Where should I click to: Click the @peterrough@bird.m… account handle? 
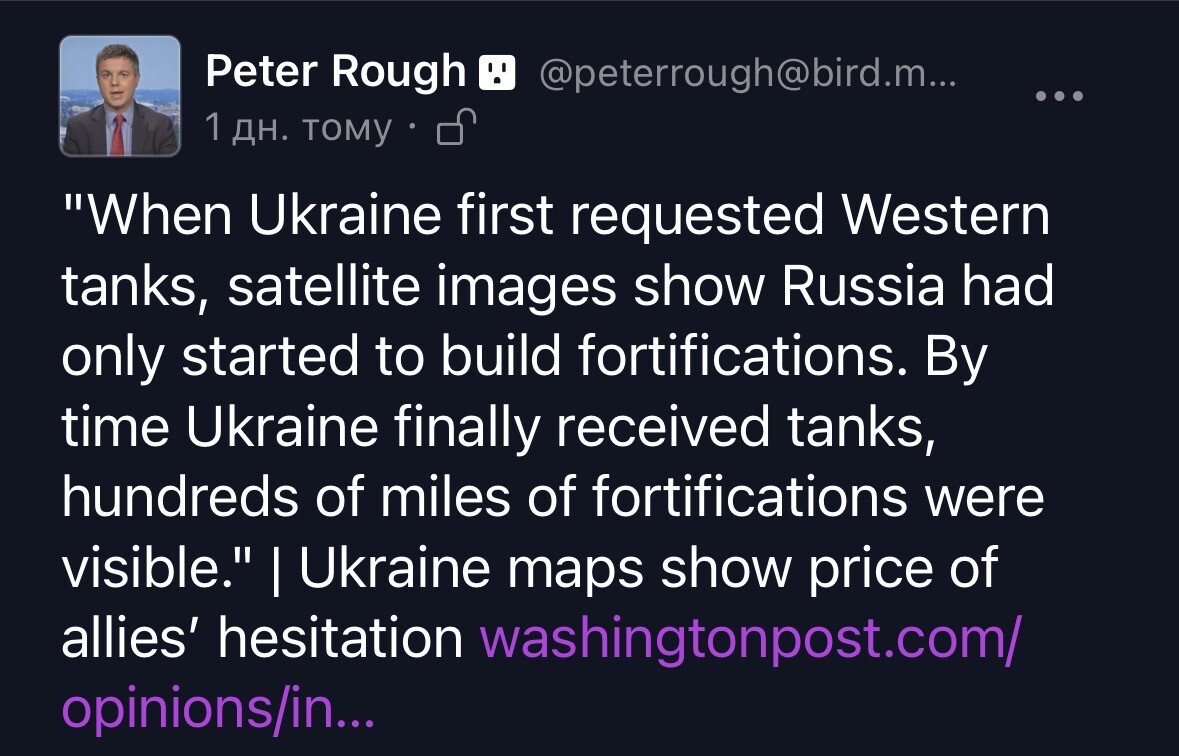click(x=747, y=73)
